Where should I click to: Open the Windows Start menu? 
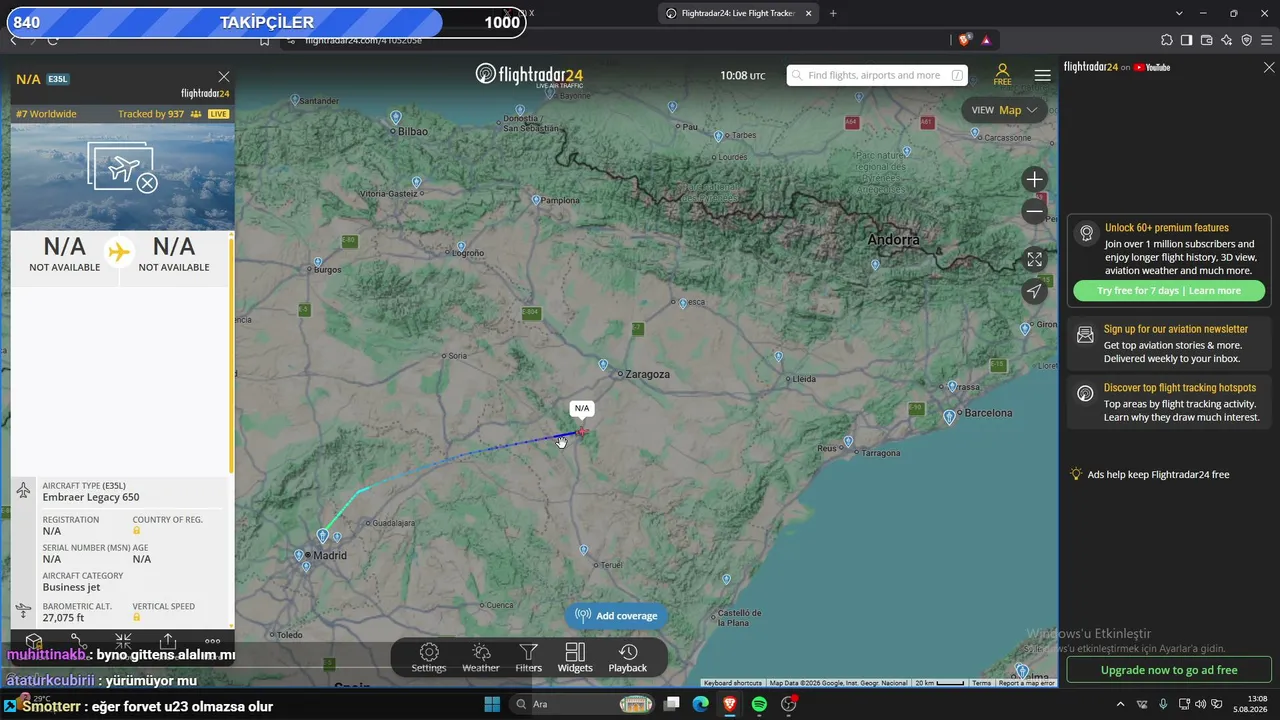point(492,704)
